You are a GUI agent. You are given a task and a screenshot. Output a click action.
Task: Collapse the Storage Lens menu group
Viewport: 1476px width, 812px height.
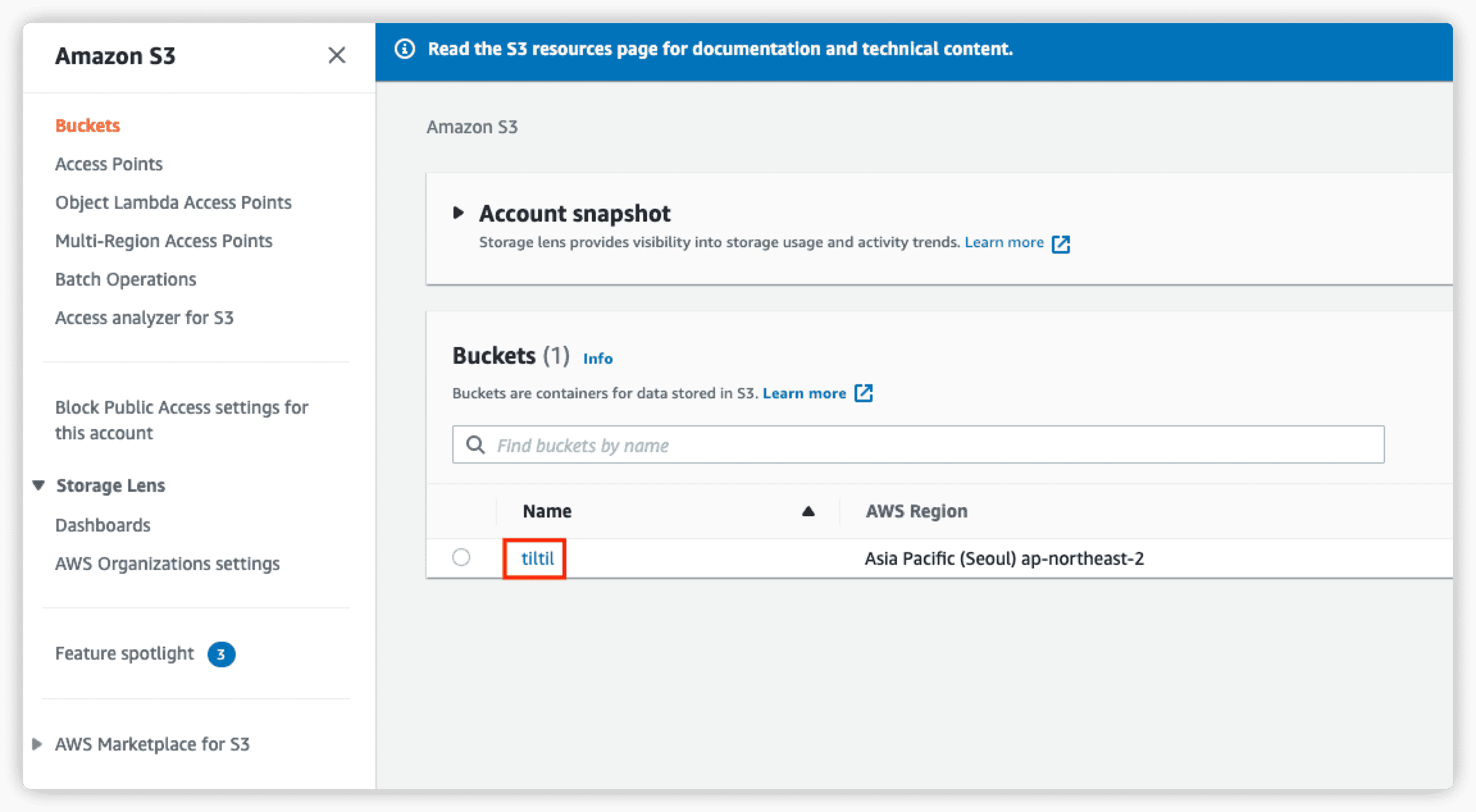[38, 485]
